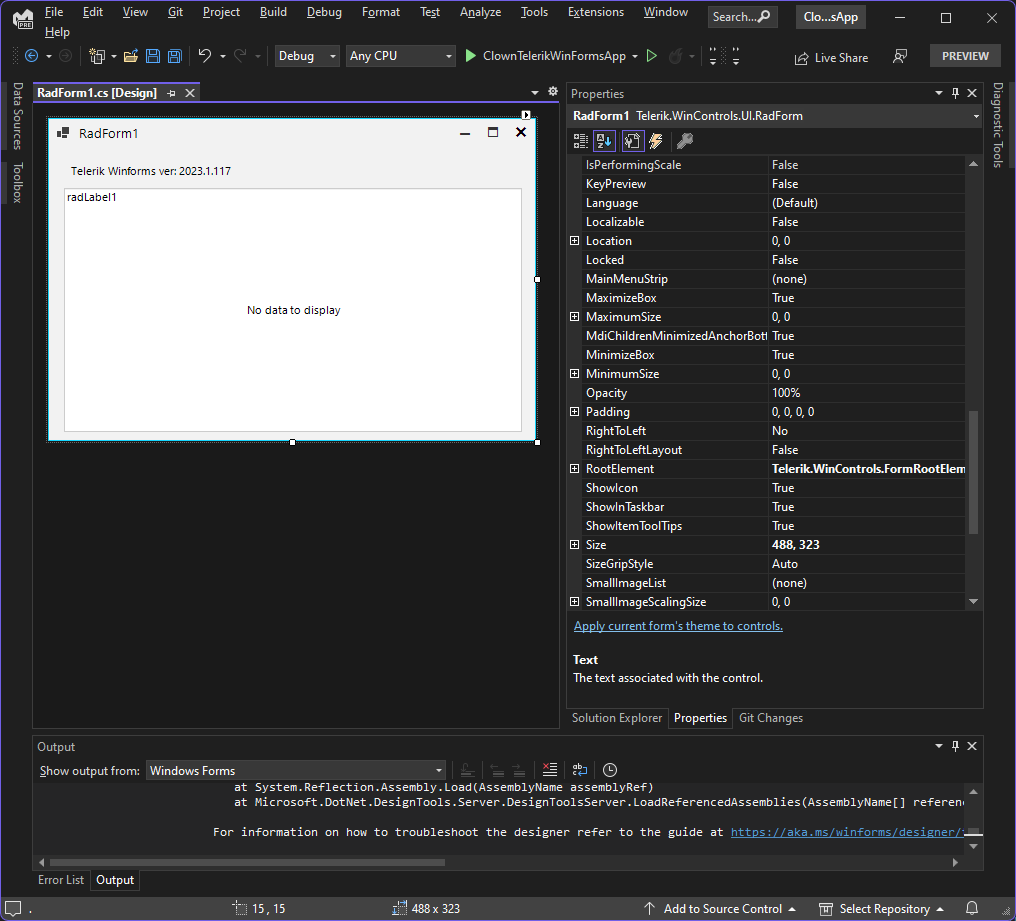Expand the Size property

[574, 545]
